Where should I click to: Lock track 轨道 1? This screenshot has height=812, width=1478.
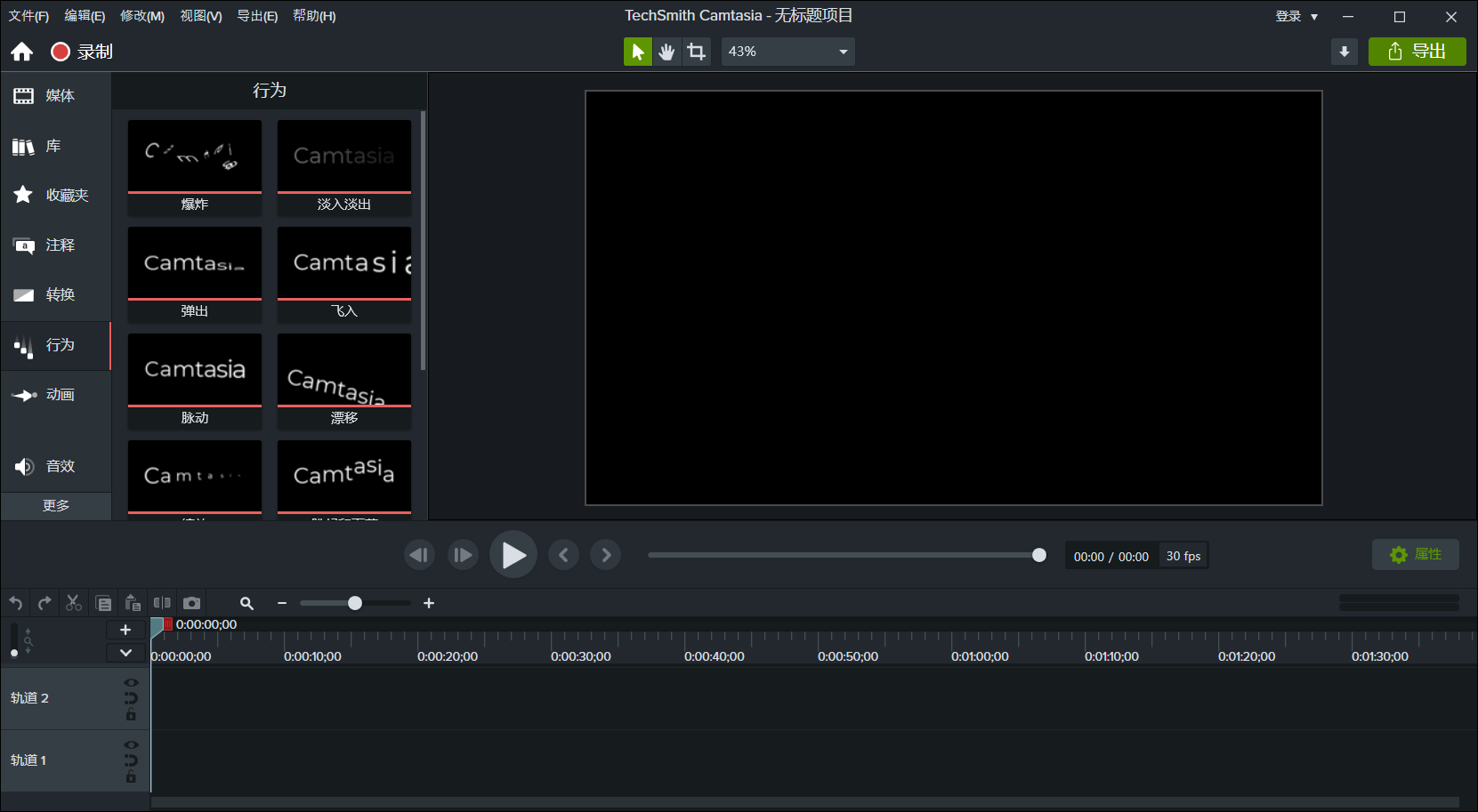132,776
